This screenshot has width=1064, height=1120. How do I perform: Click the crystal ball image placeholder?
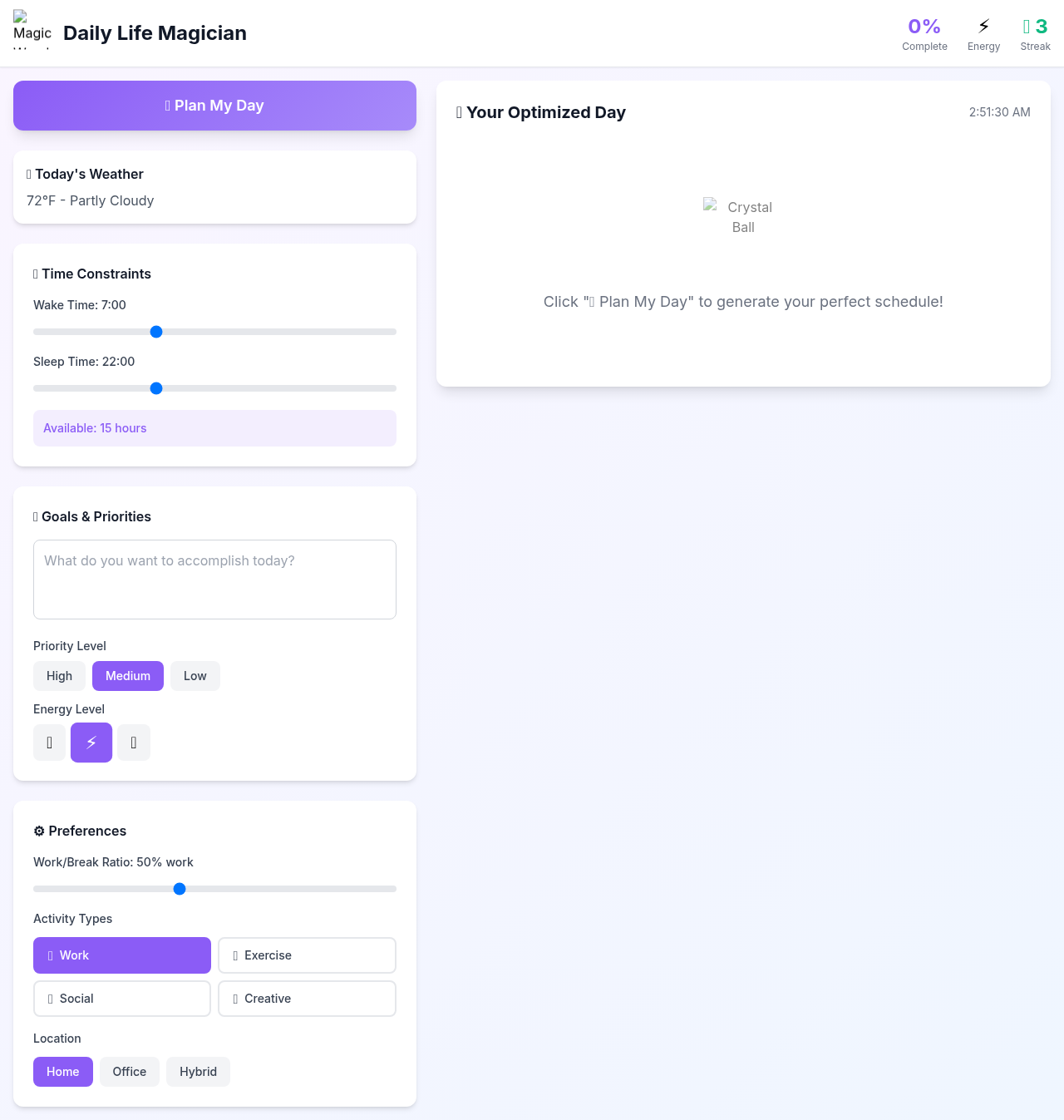[742, 217]
